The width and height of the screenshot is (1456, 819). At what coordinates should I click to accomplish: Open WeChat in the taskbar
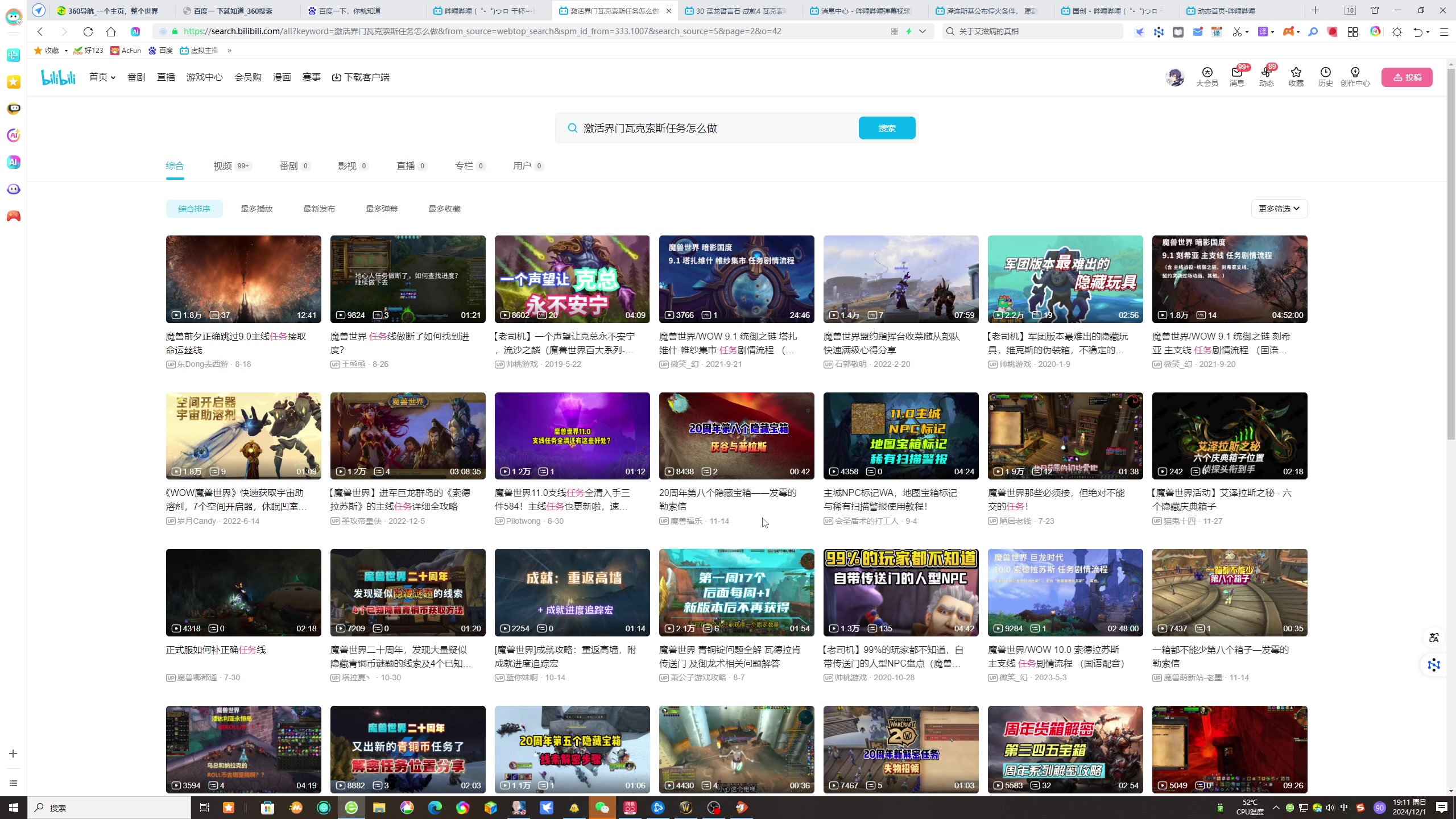[x=602, y=808]
